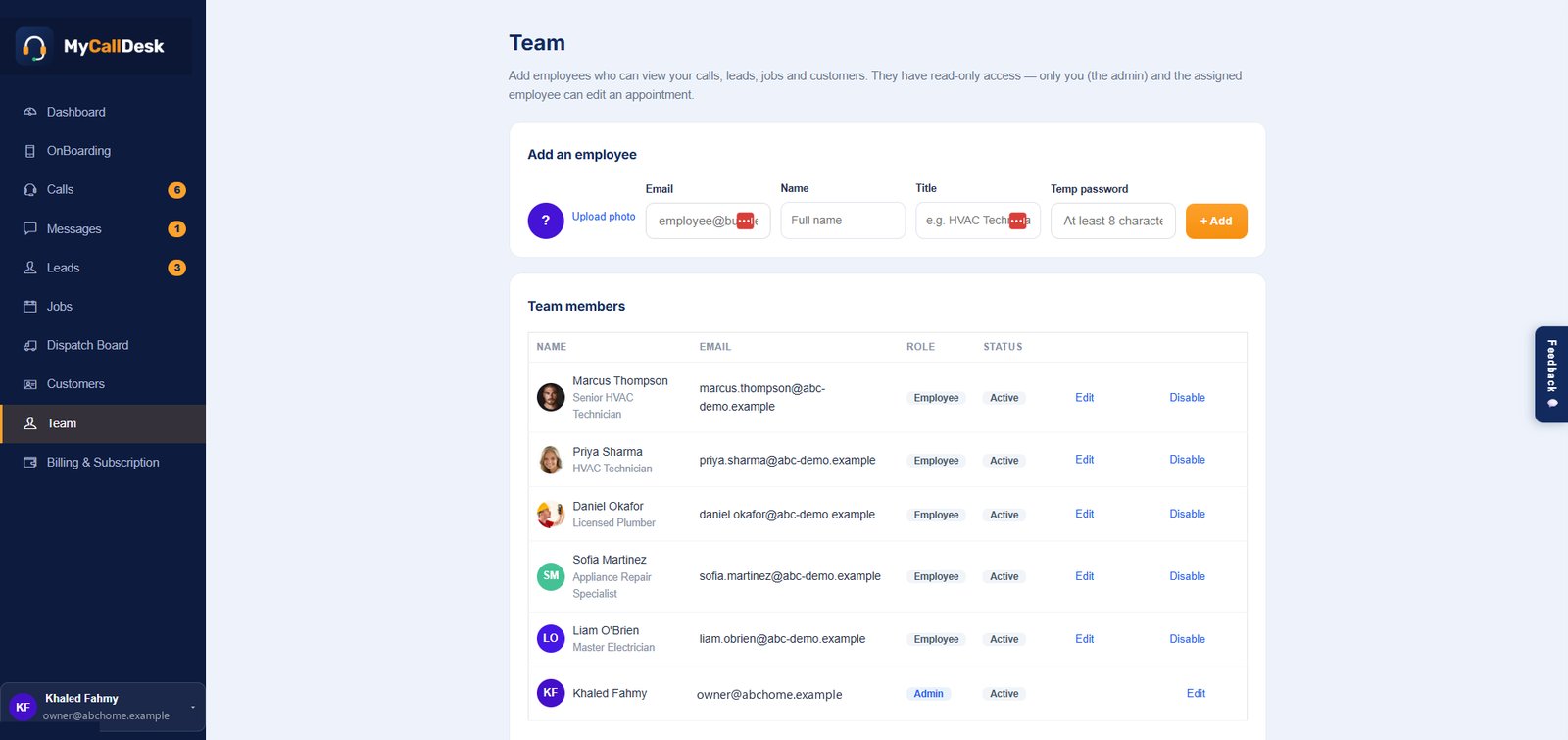Click the Customers ID card icon
This screenshot has width=1568, height=740.
point(30,384)
